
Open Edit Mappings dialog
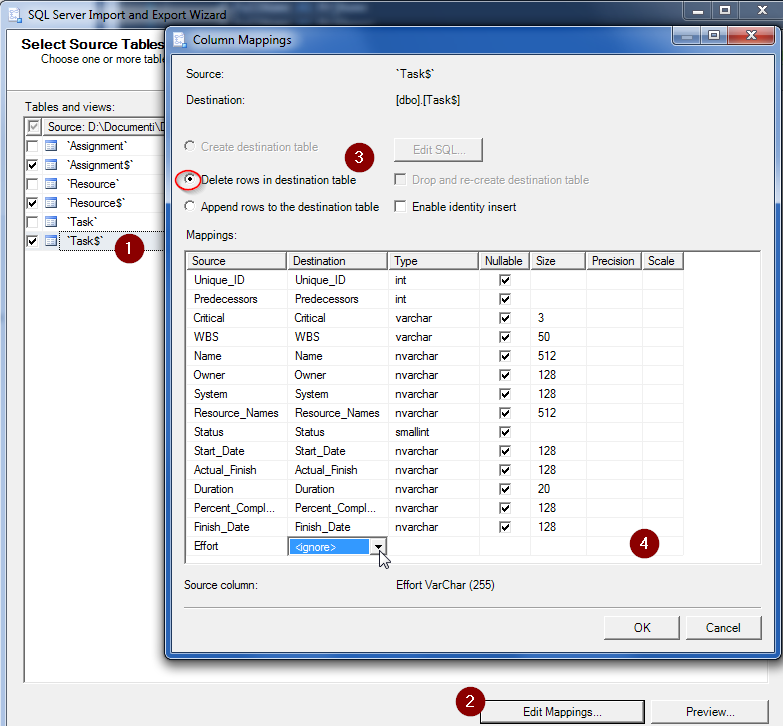(562, 712)
